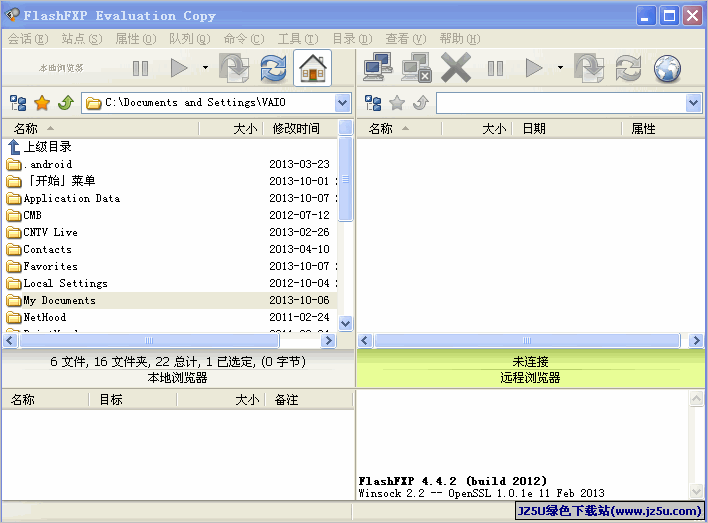This screenshot has height=523, width=708.
Task: Click the remote go-up folder arrow icon
Action: click(x=421, y=103)
